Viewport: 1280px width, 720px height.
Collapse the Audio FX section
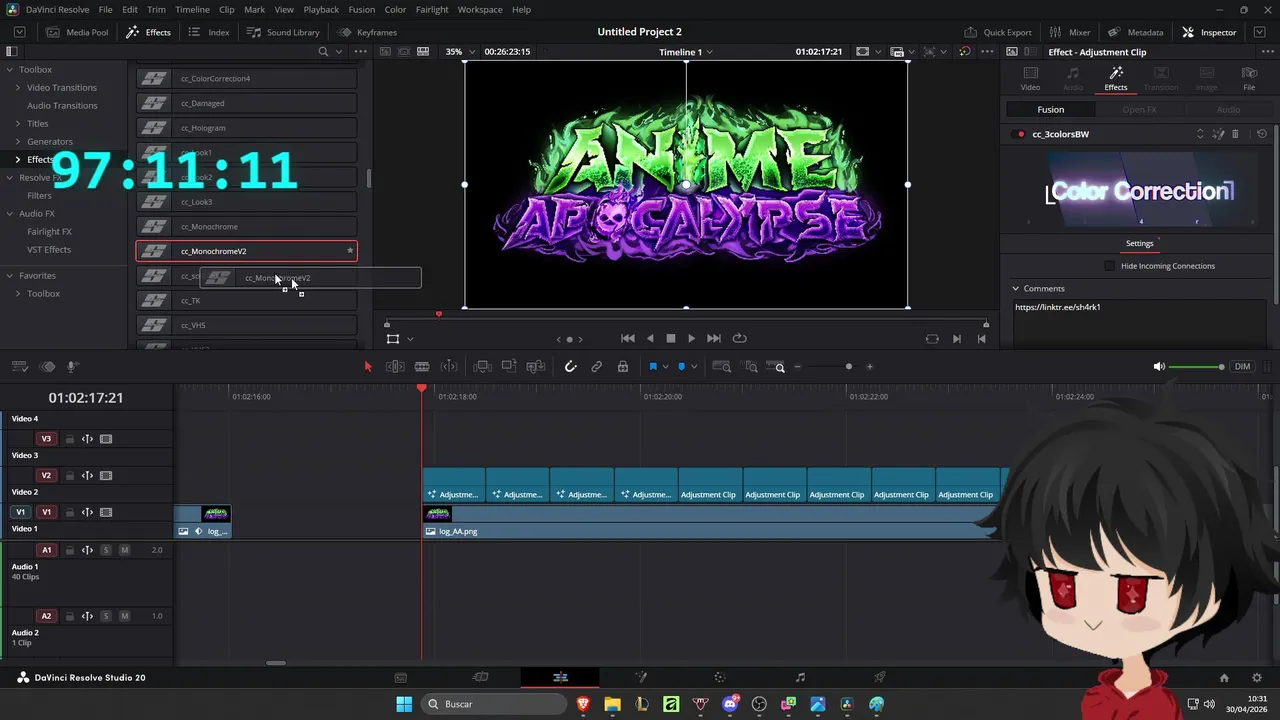coord(9,214)
